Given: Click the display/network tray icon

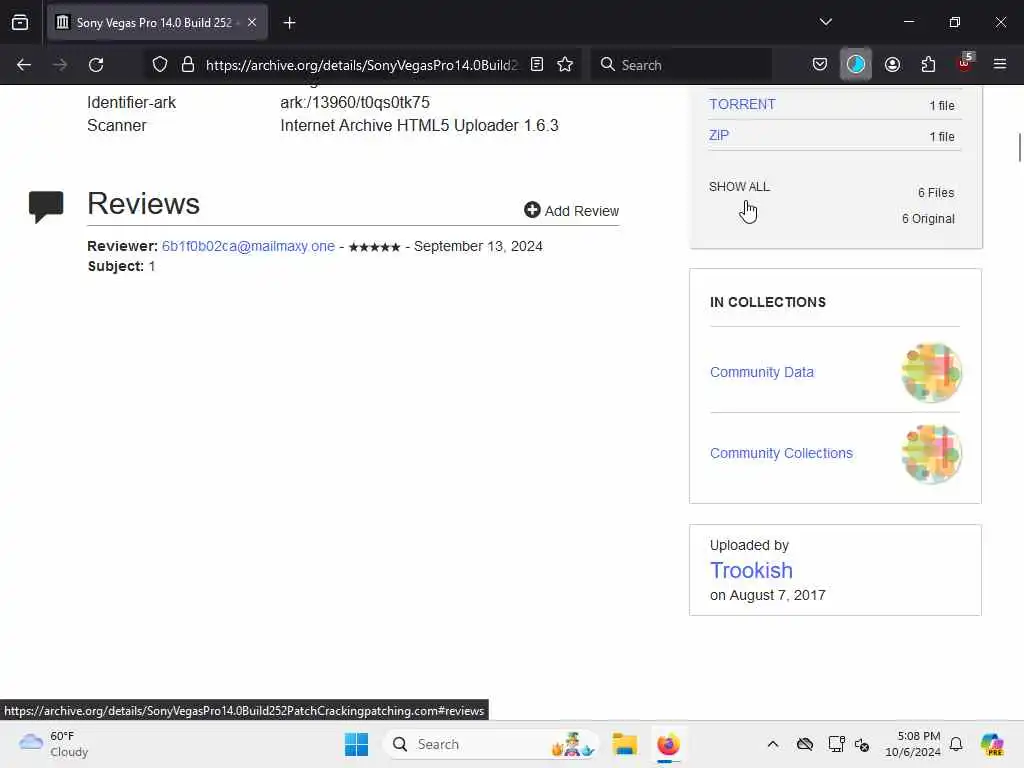Looking at the screenshot, I should (x=836, y=744).
